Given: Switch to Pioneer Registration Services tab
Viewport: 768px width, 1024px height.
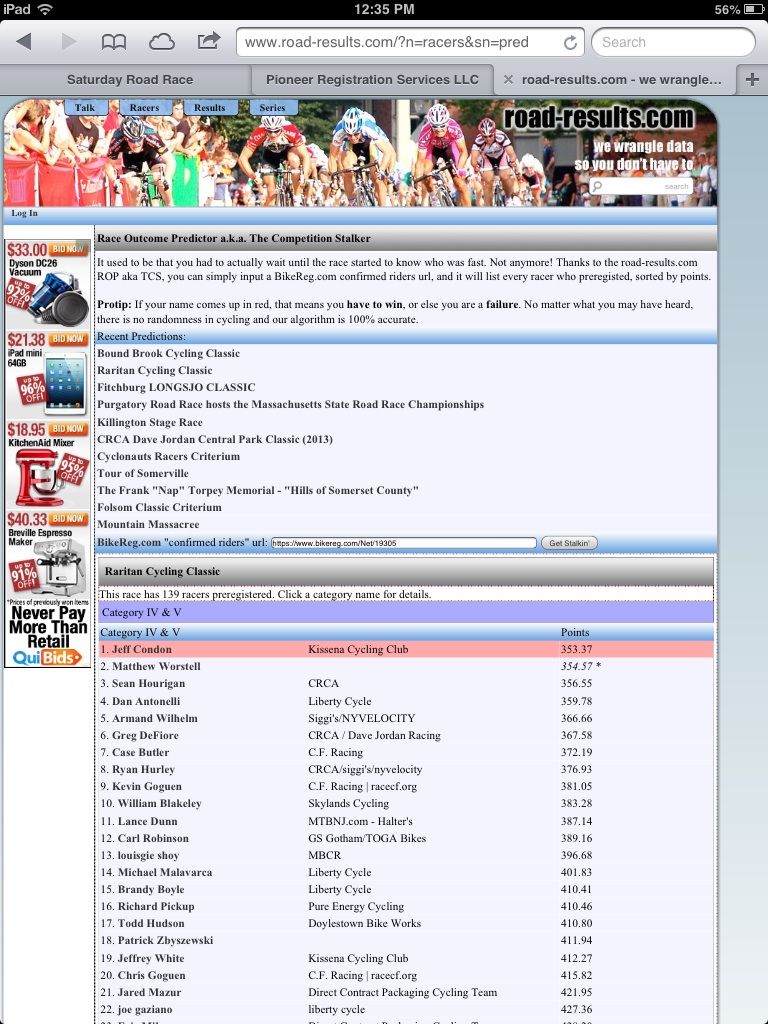Looking at the screenshot, I should (372, 80).
